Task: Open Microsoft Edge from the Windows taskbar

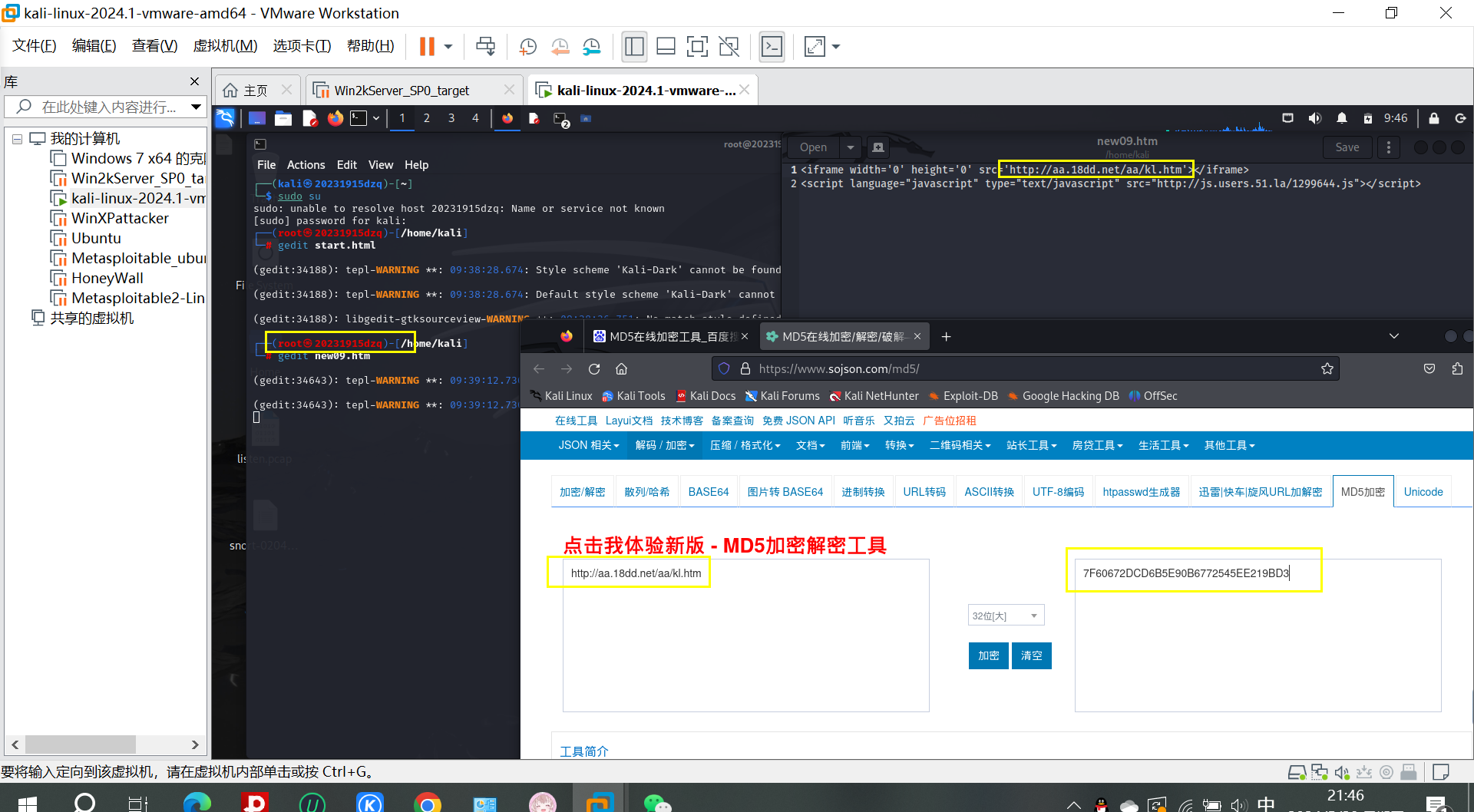Action: pyautogui.click(x=197, y=803)
